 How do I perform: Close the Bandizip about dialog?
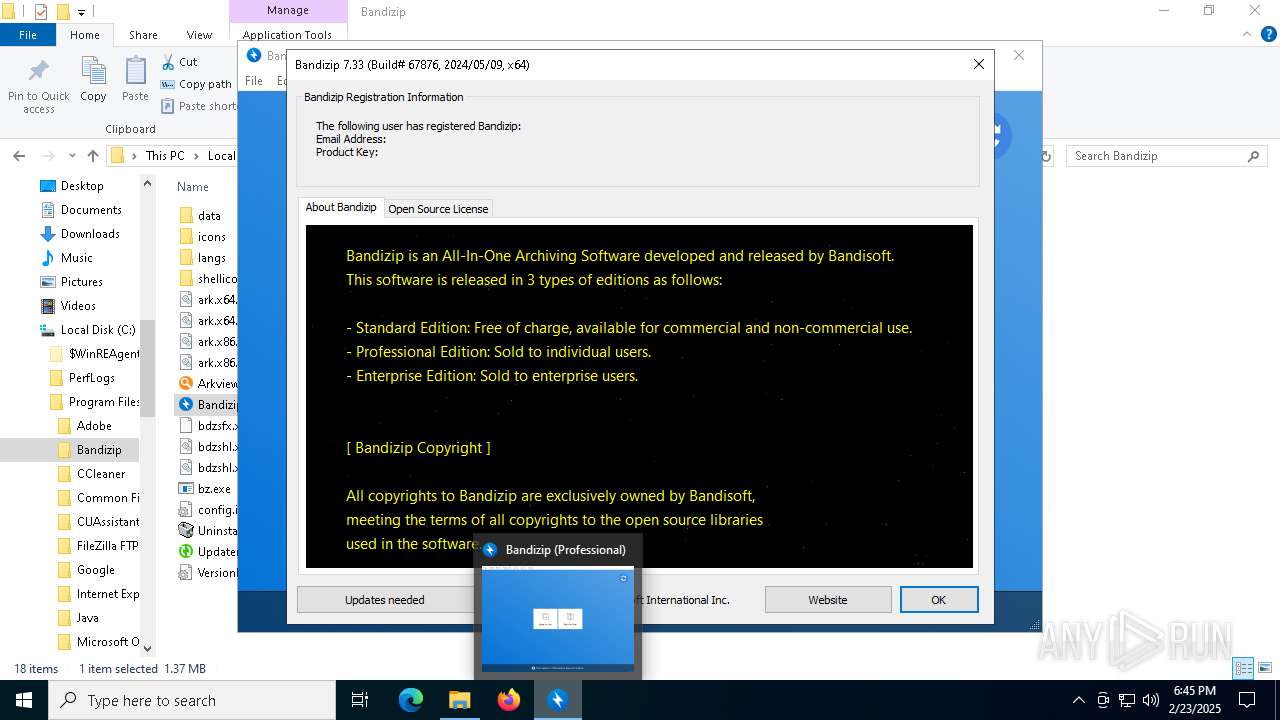click(979, 64)
